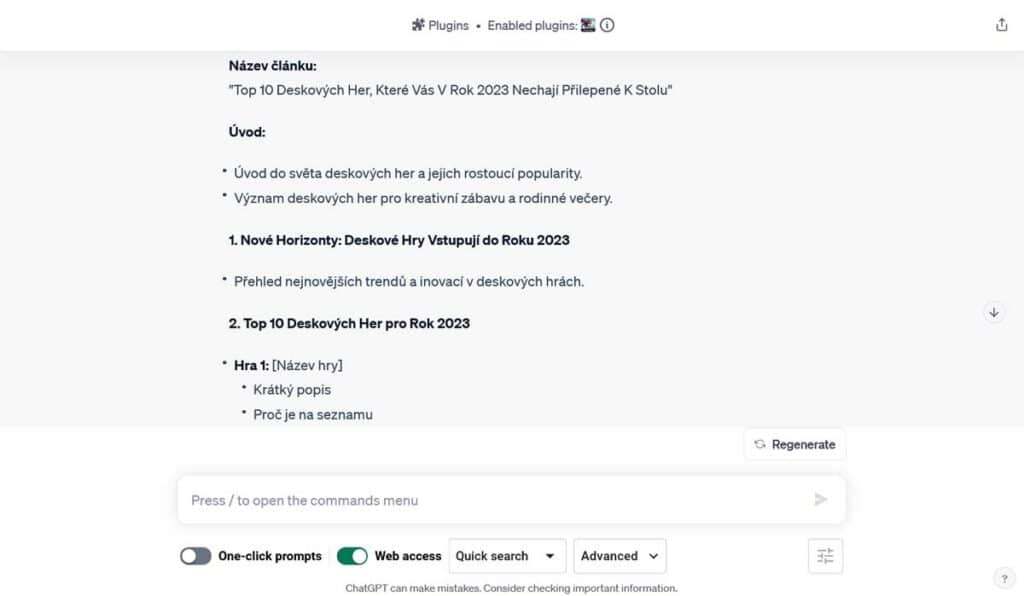Click the scroll-to-bottom arrow icon
This screenshot has height=596, width=1024.
click(994, 312)
